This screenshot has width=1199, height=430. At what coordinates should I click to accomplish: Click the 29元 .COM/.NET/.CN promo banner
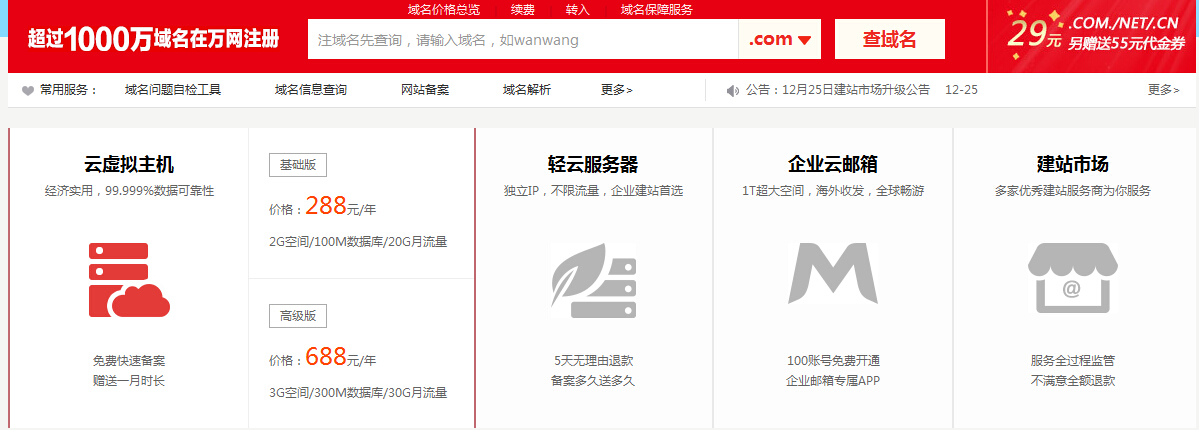click(1093, 37)
